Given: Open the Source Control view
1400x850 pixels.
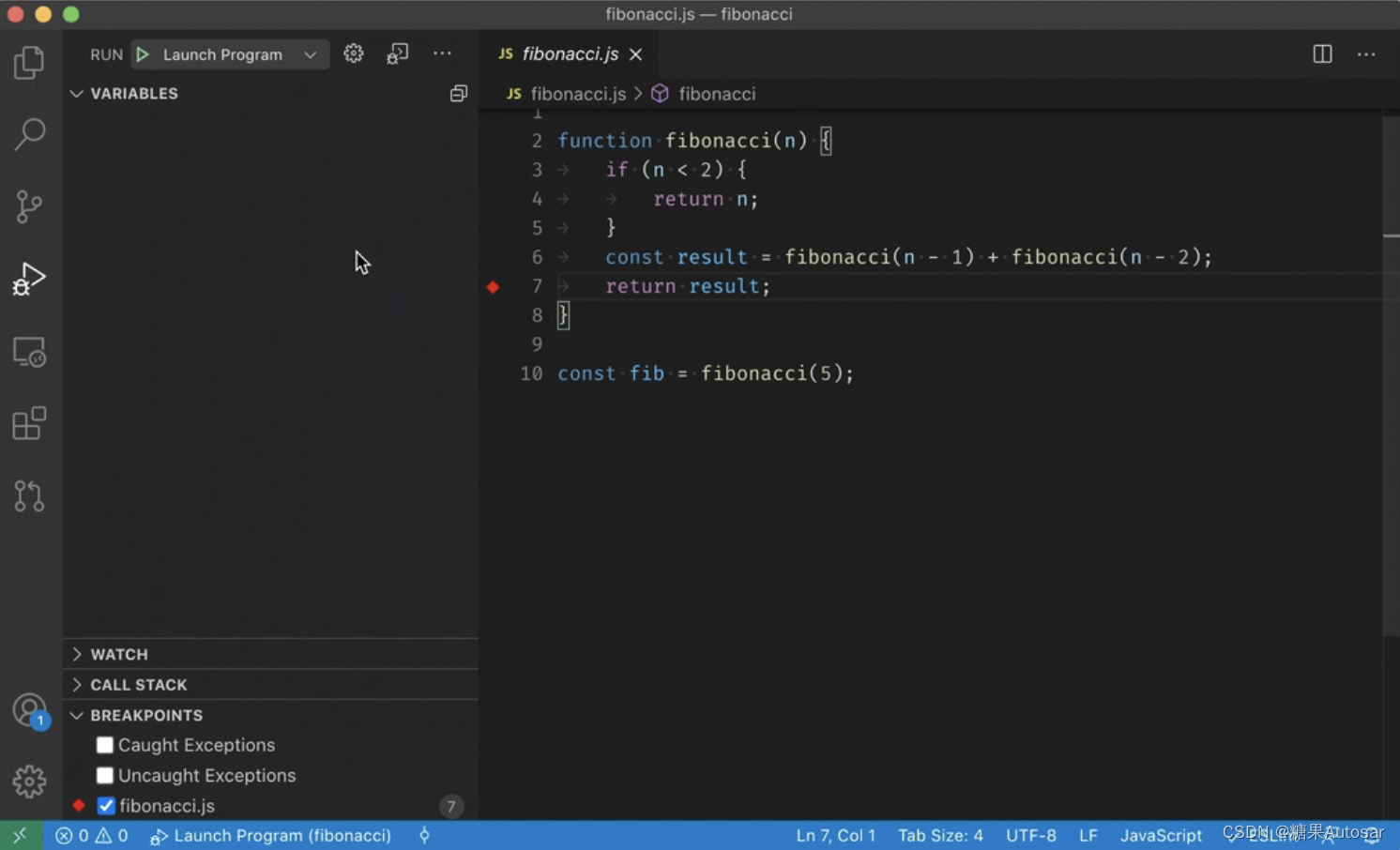Looking at the screenshot, I should click(29, 206).
